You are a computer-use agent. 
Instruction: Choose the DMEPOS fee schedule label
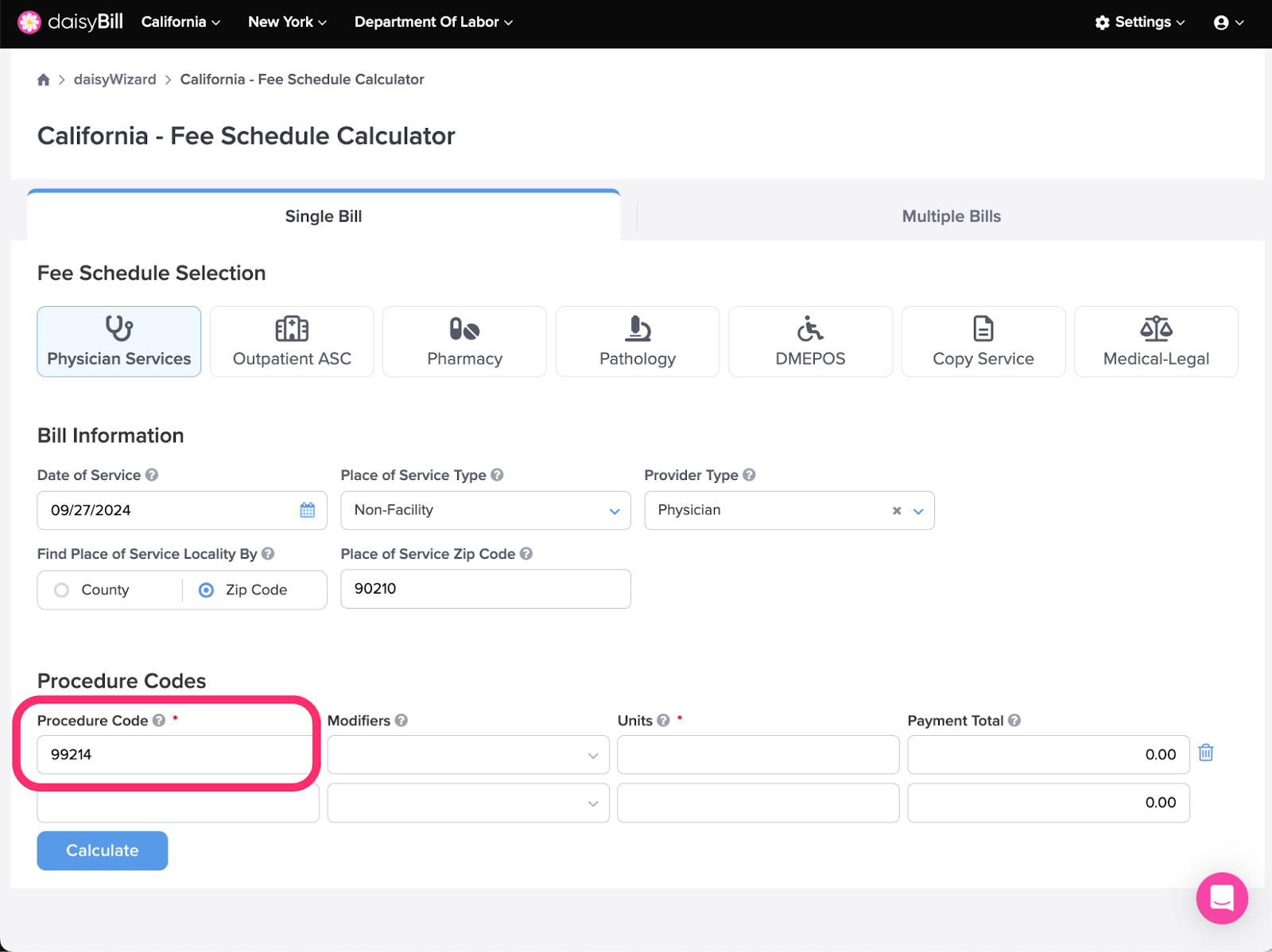(810, 358)
